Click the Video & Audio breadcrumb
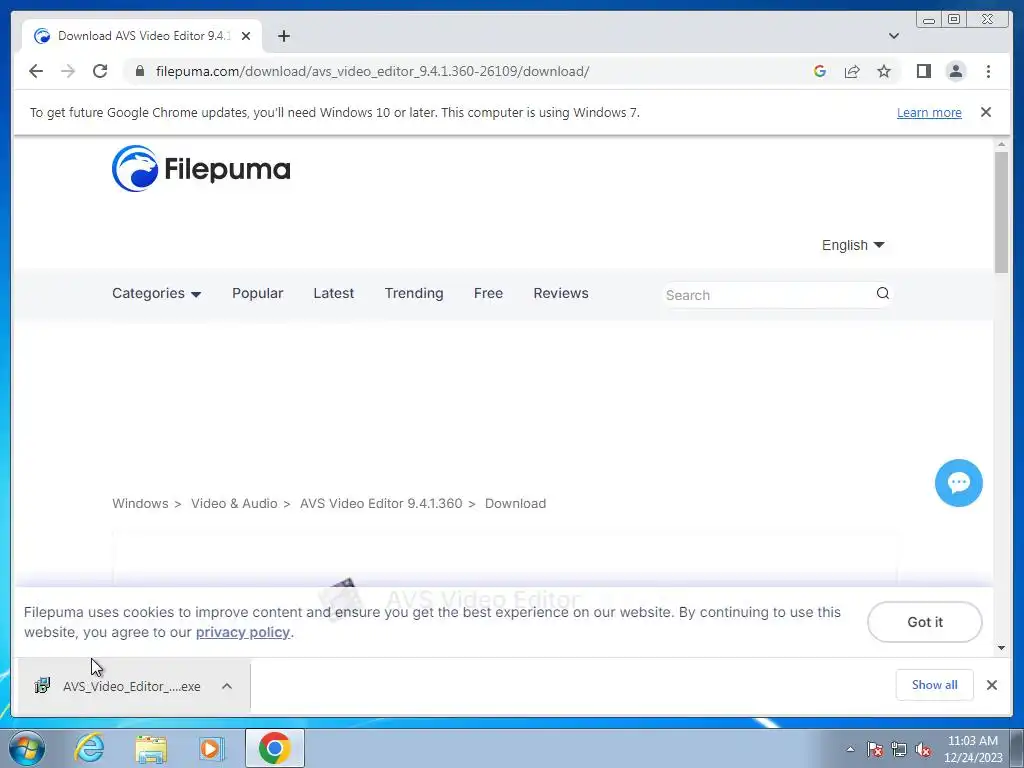 [234, 504]
